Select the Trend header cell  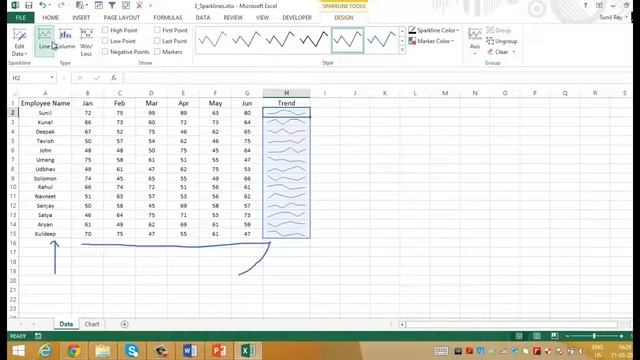coord(287,103)
